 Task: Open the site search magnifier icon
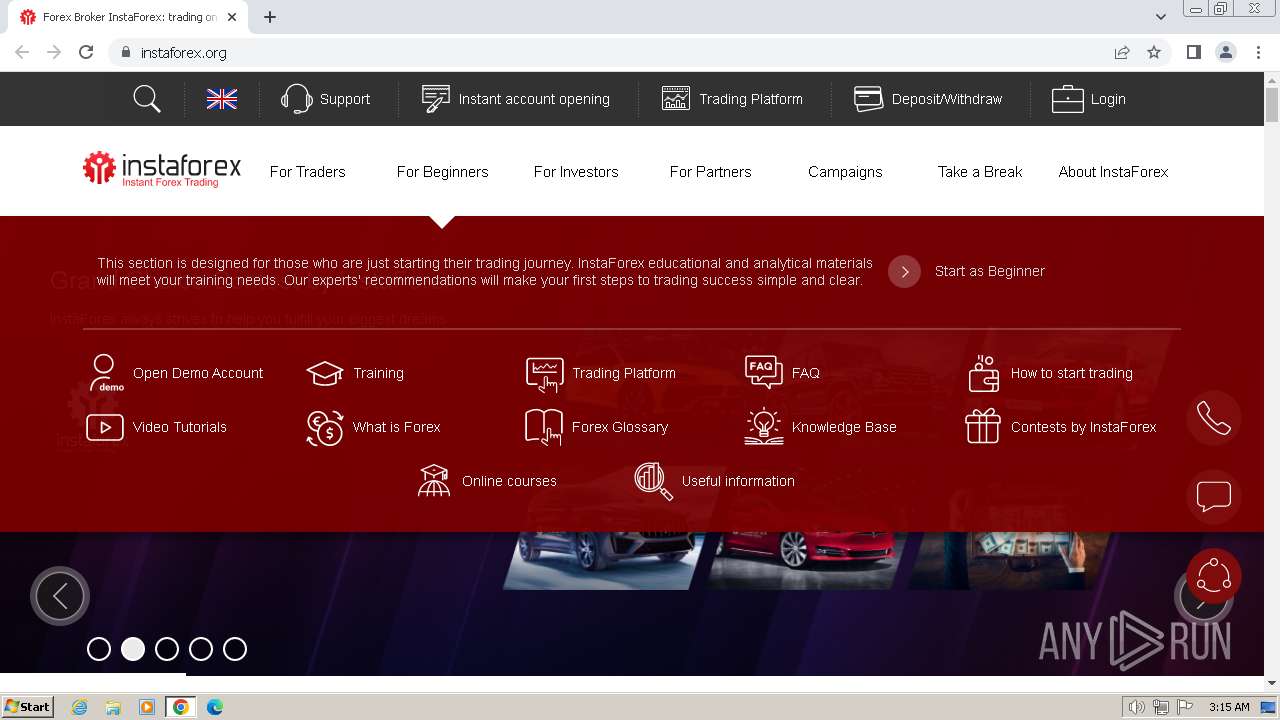click(147, 99)
